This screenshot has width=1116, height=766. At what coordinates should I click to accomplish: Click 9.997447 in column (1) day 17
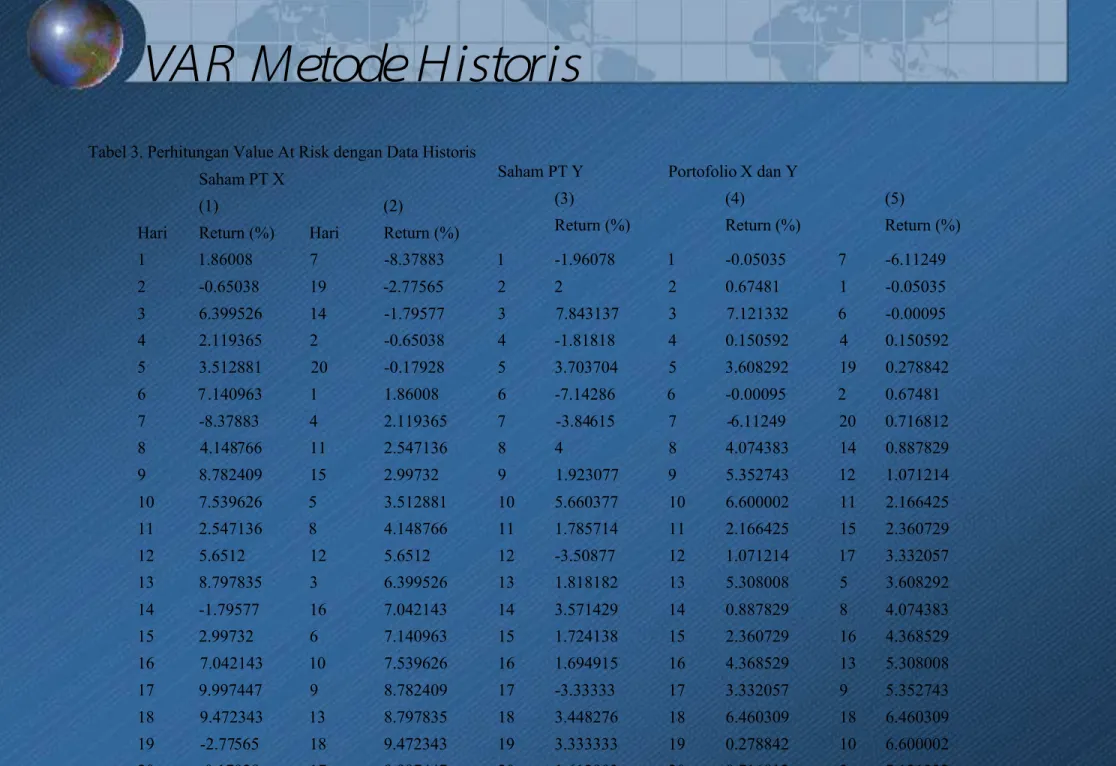231,690
